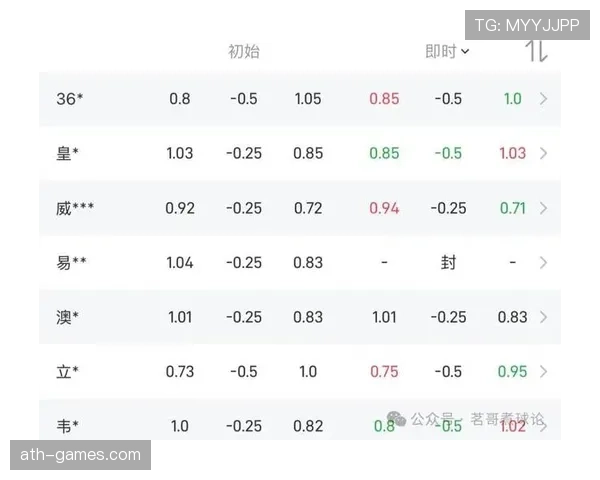Click the TG: MYYJJPP label
Viewport: 600px width, 480px height.
tap(527, 25)
